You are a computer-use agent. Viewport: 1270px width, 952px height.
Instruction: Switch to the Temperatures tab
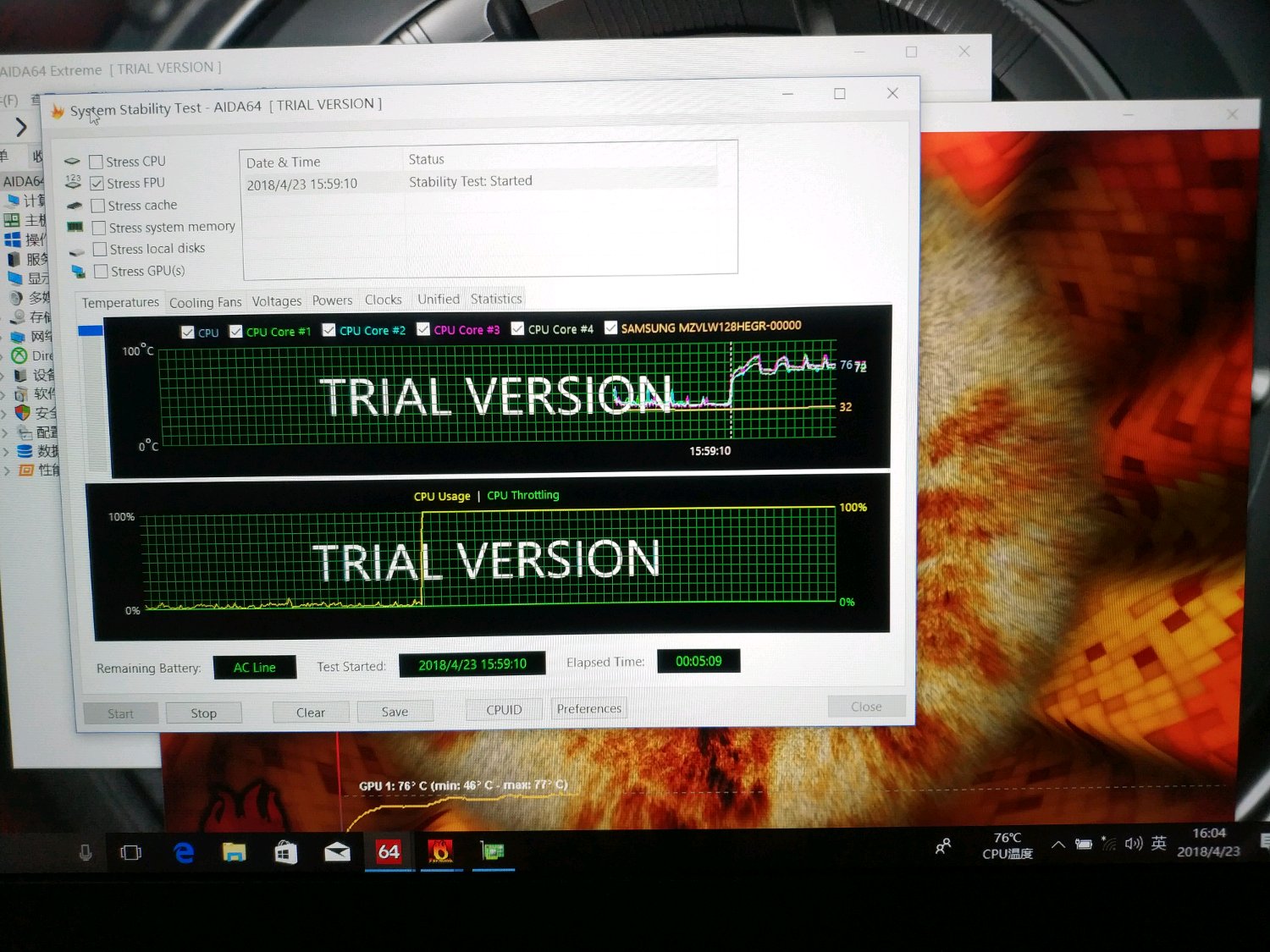point(120,303)
